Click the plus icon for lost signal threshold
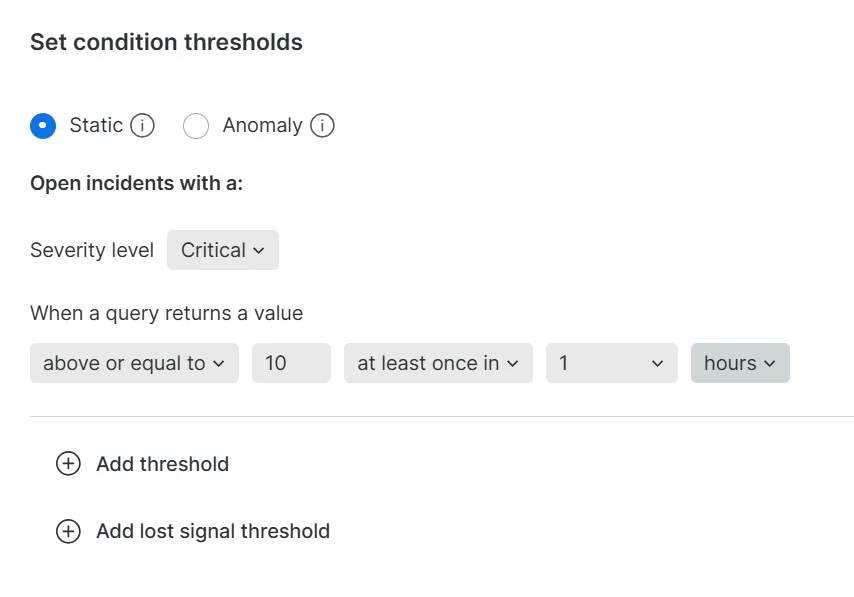This screenshot has height=597, width=854. click(69, 531)
